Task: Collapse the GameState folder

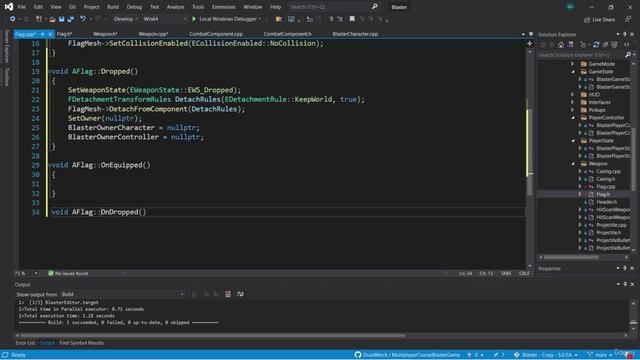Action: coord(572,71)
